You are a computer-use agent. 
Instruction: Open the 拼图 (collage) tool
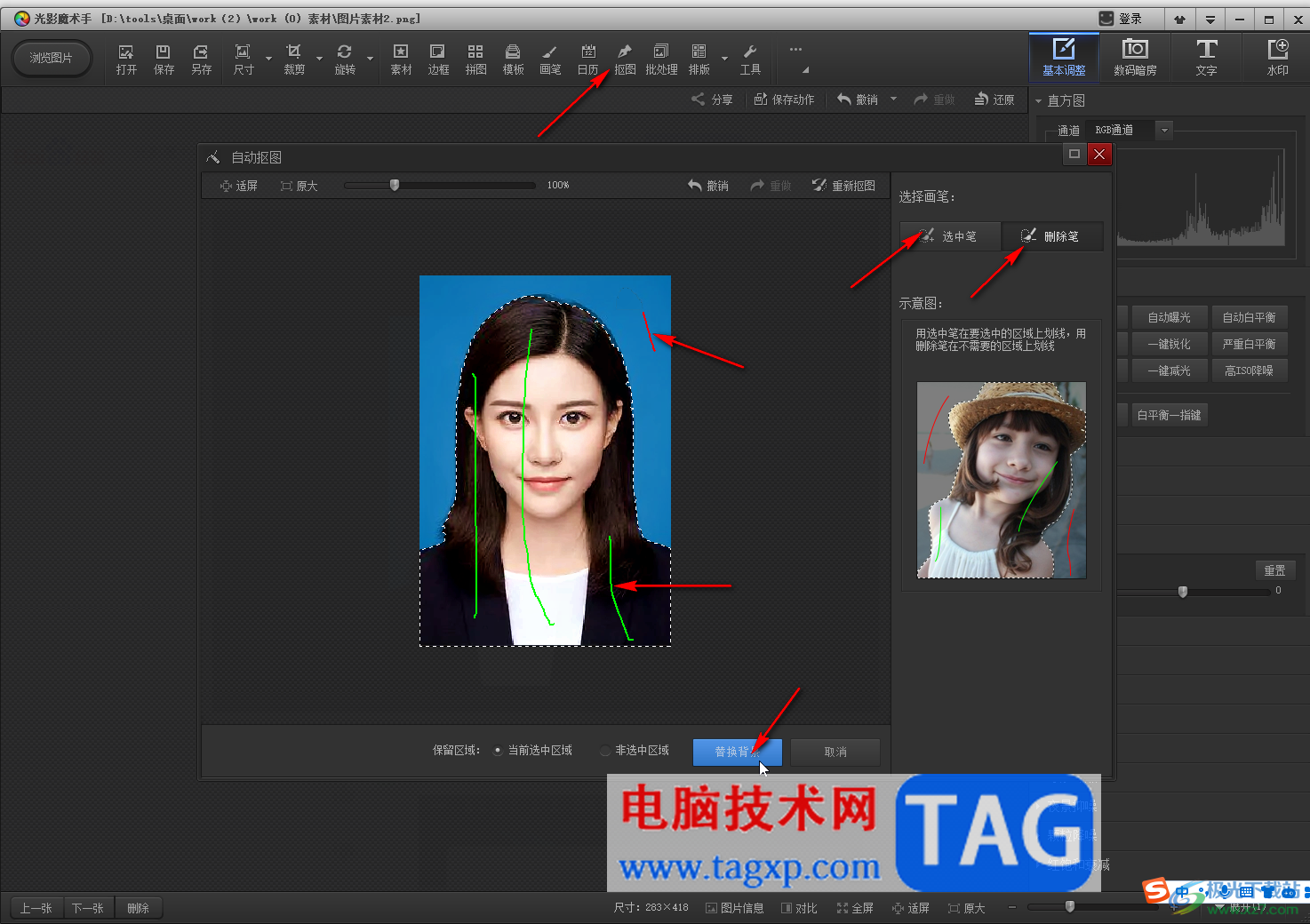(x=475, y=59)
